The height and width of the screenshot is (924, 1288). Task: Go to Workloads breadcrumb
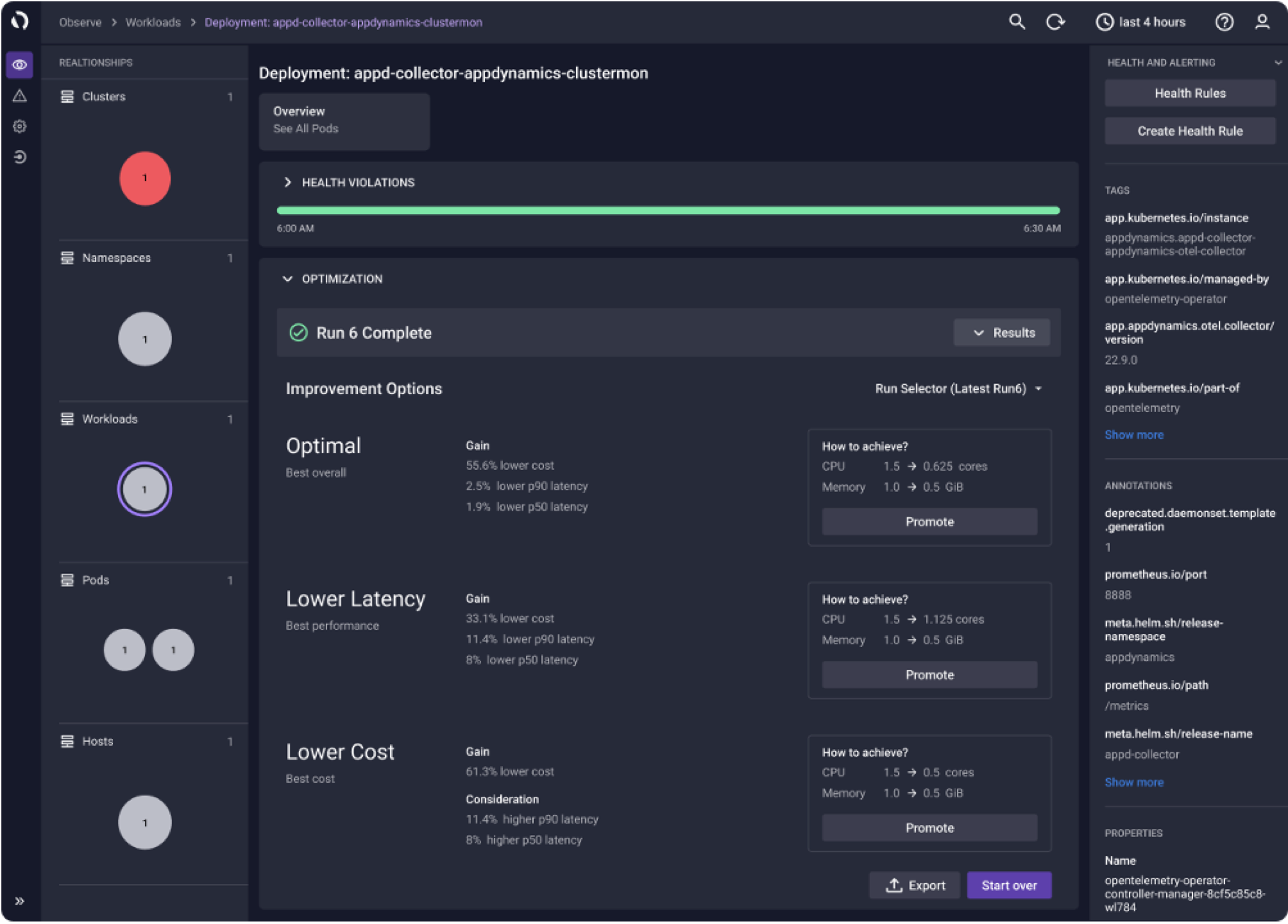pyautogui.click(x=153, y=22)
